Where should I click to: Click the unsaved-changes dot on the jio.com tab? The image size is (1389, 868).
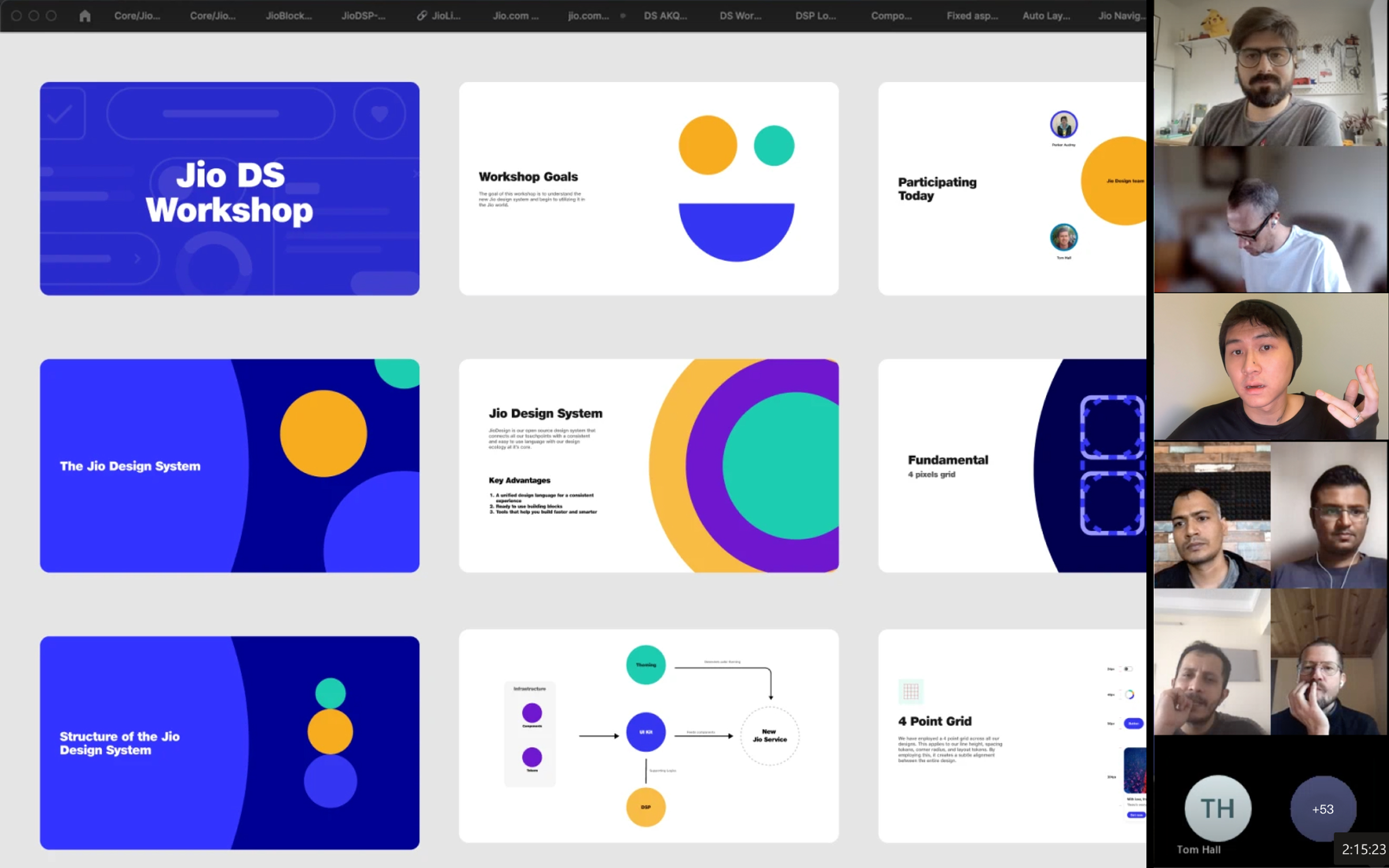tap(623, 16)
